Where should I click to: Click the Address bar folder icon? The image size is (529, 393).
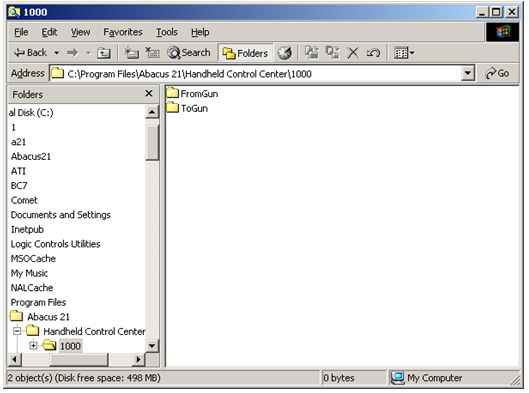[x=58, y=73]
